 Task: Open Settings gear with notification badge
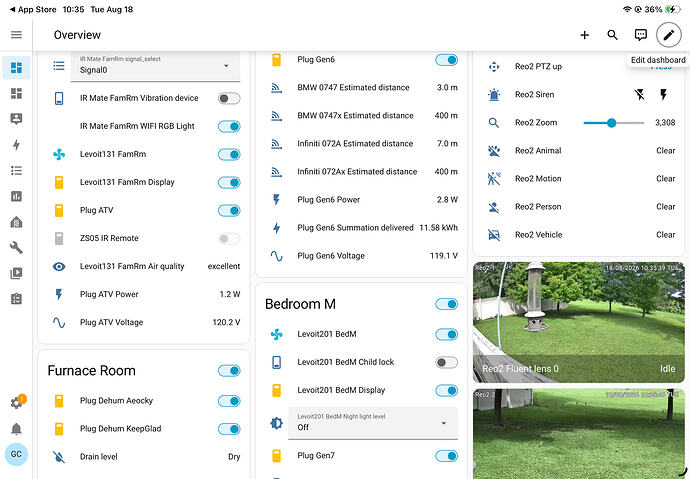(17, 402)
